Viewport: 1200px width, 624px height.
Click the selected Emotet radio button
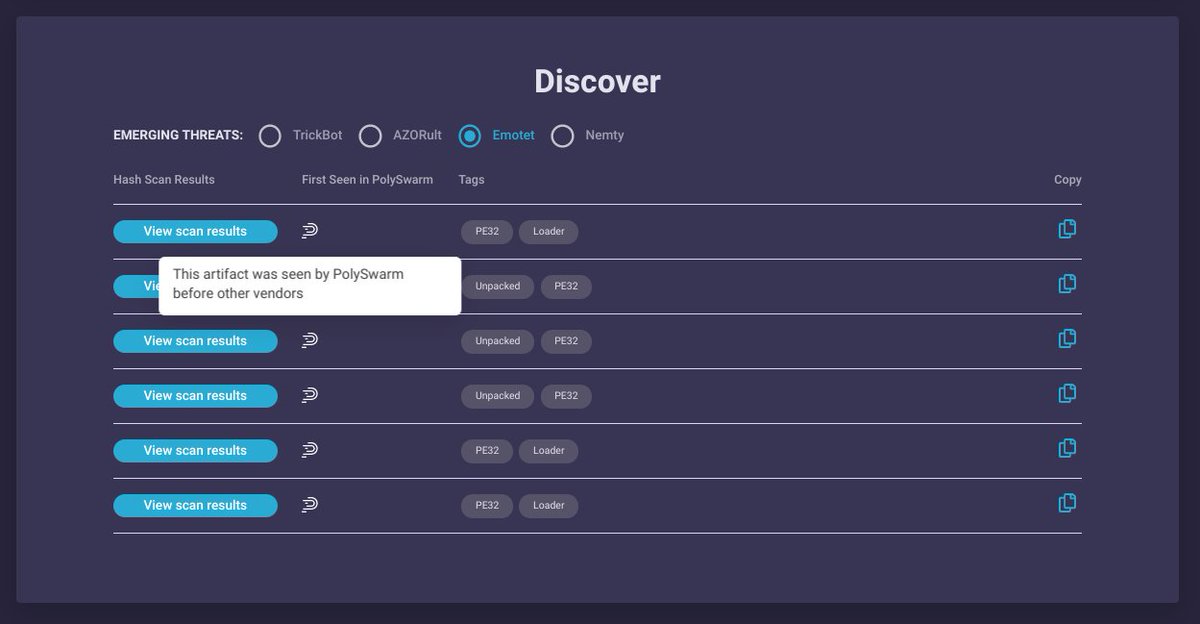(470, 136)
